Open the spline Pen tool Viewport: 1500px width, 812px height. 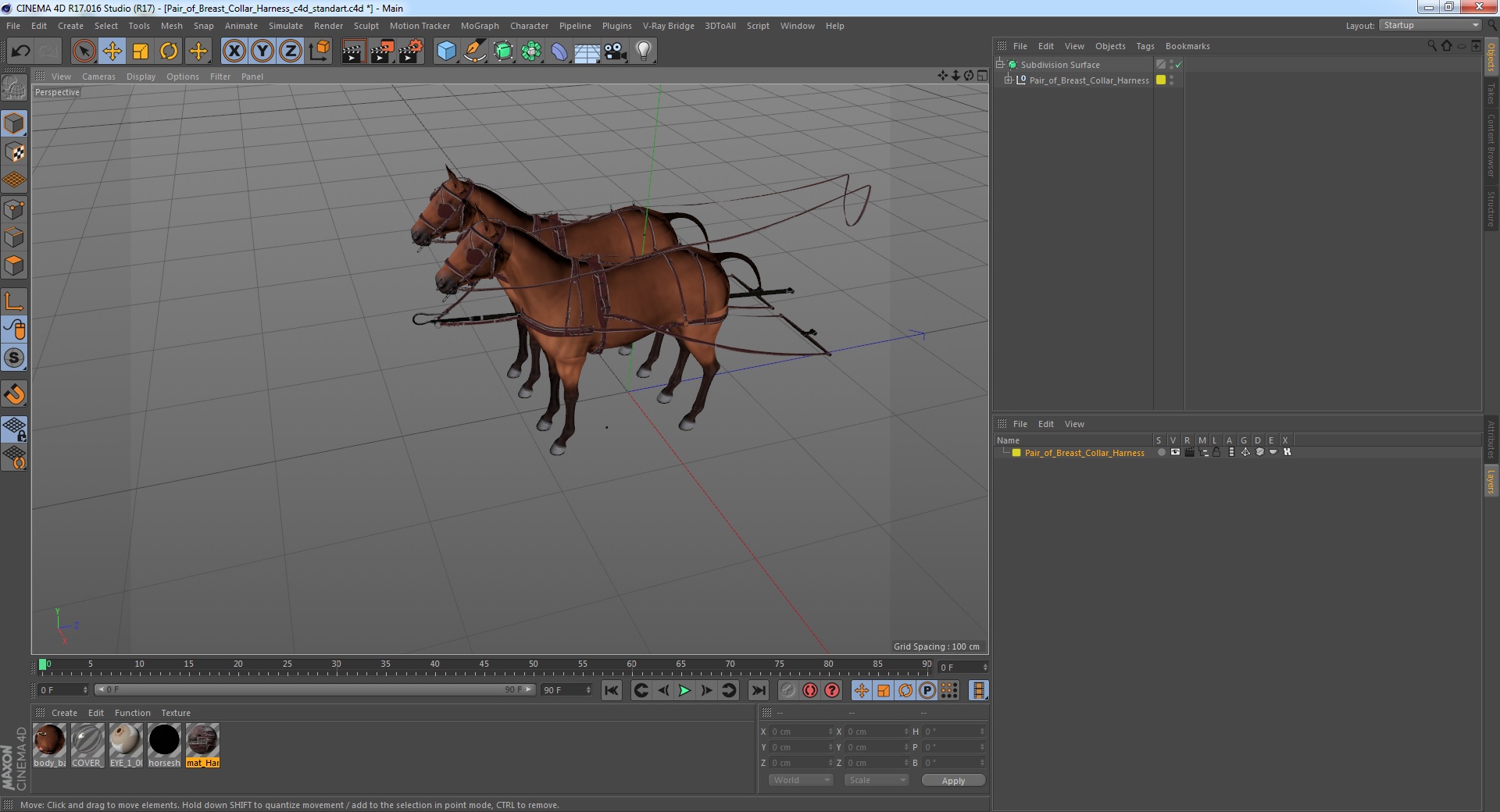click(474, 52)
